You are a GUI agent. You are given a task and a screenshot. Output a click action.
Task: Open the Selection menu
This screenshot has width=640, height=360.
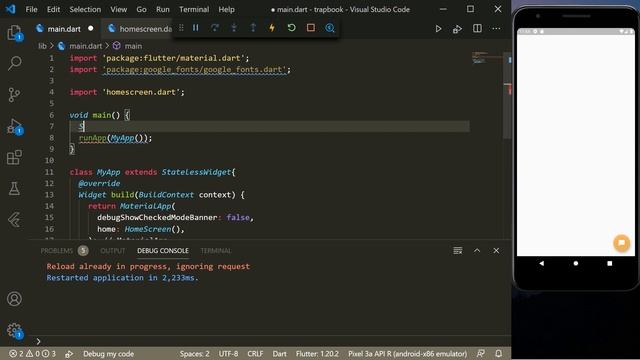[85, 9]
